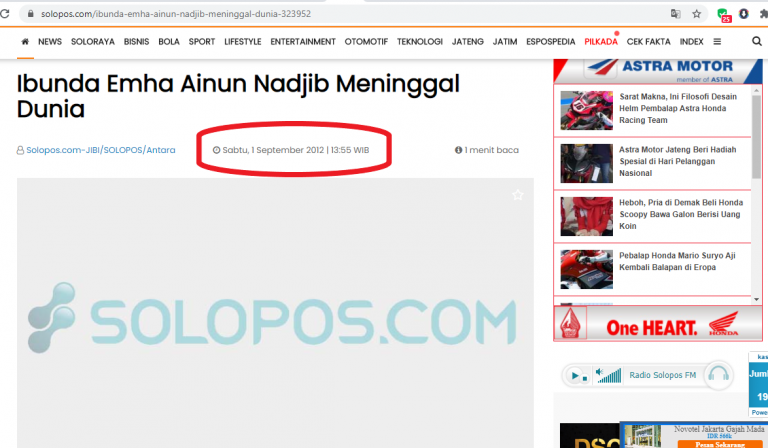Click the translate page icon in address bar
Viewport: 768px width, 448px height.
(x=676, y=14)
